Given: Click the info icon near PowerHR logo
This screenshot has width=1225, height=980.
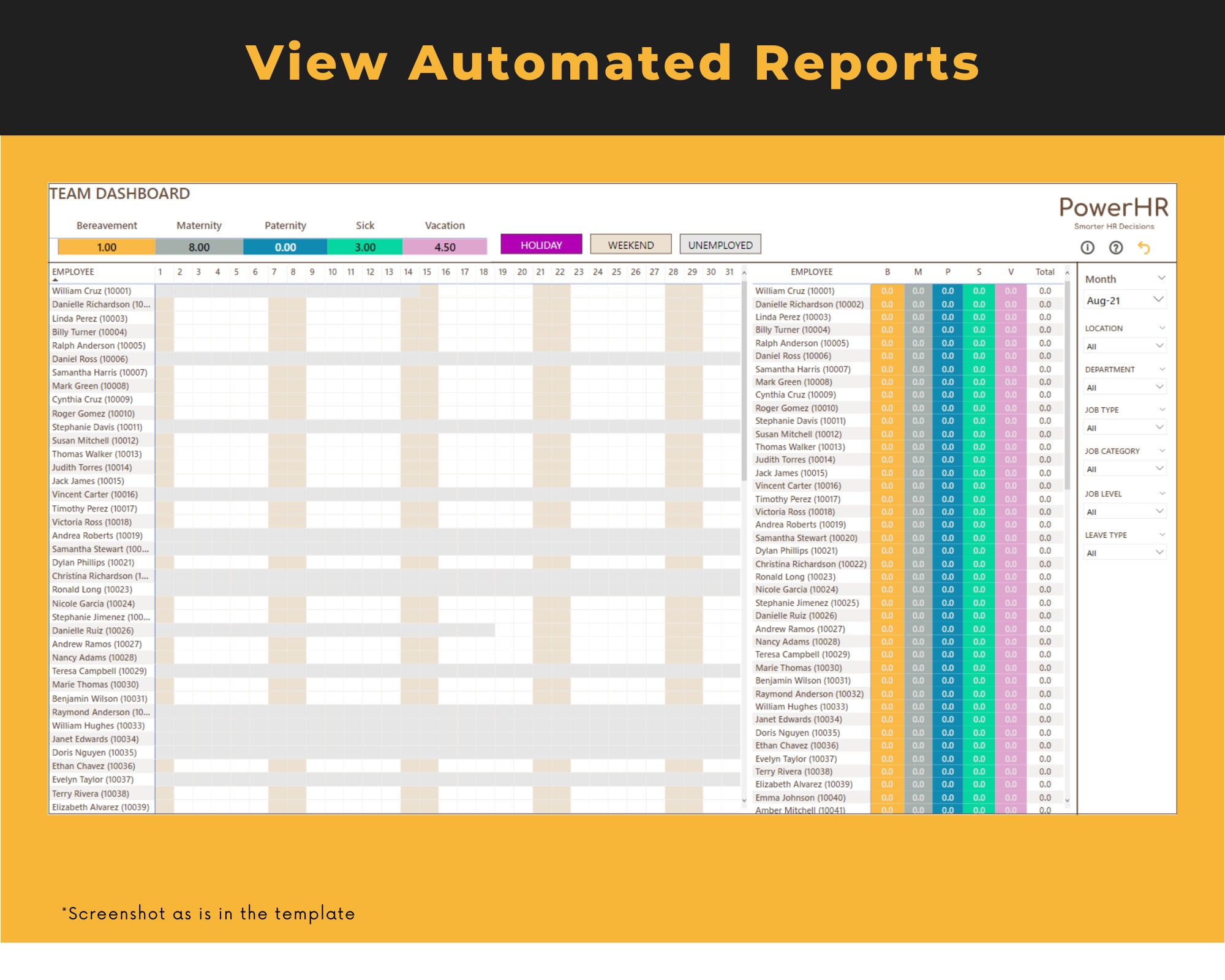Looking at the screenshot, I should [x=1087, y=249].
